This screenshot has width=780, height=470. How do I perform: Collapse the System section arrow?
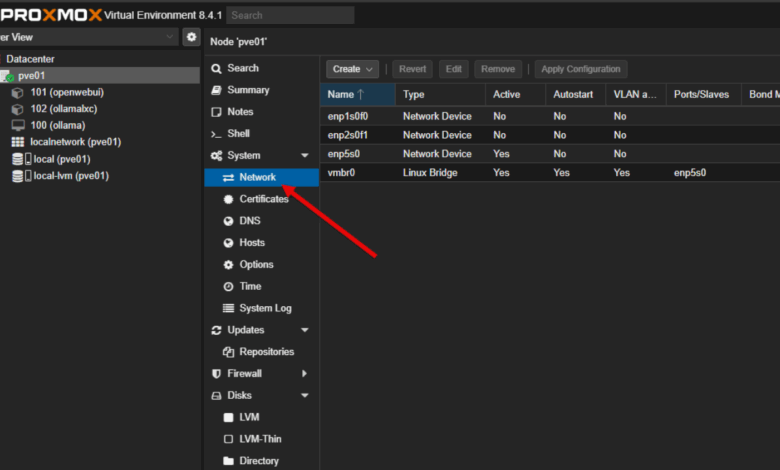(304, 156)
